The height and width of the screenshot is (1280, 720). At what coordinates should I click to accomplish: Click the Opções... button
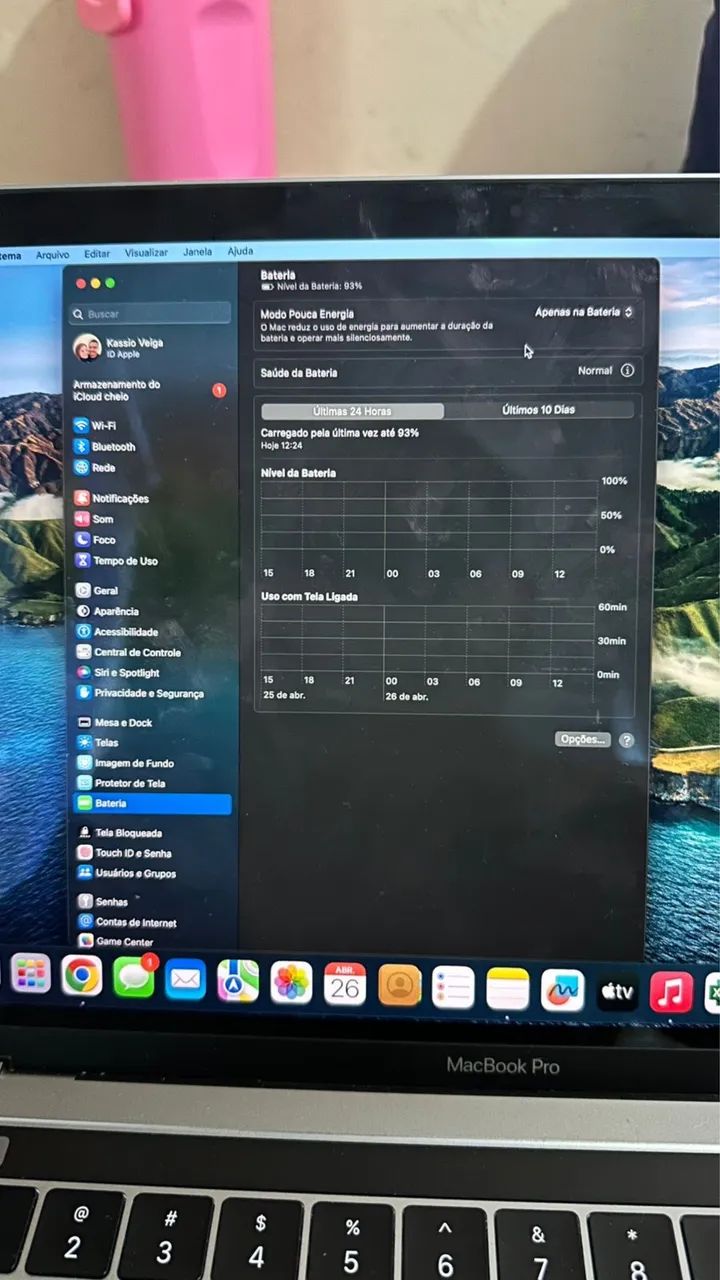point(583,740)
